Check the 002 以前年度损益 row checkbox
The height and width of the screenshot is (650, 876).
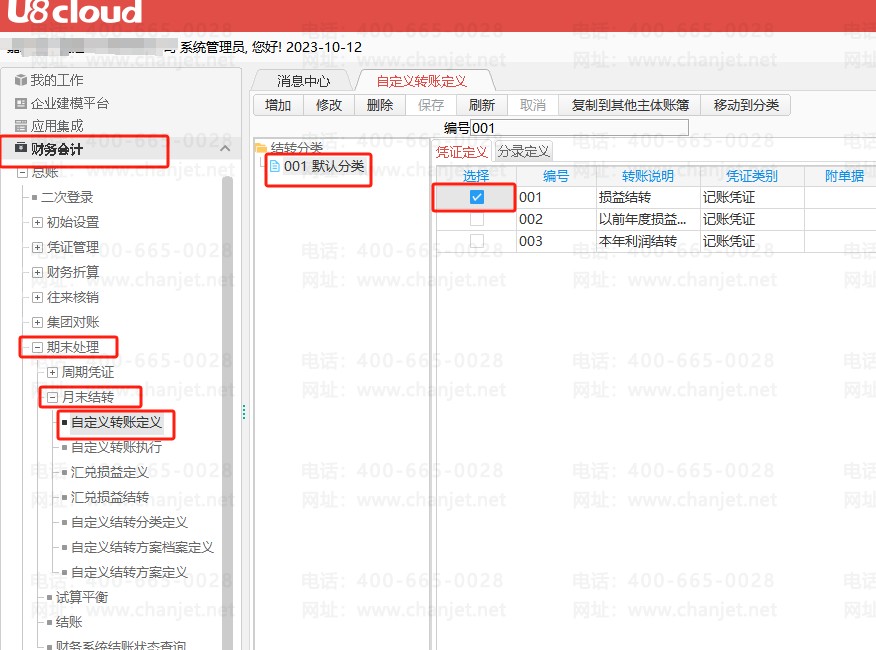point(477,219)
